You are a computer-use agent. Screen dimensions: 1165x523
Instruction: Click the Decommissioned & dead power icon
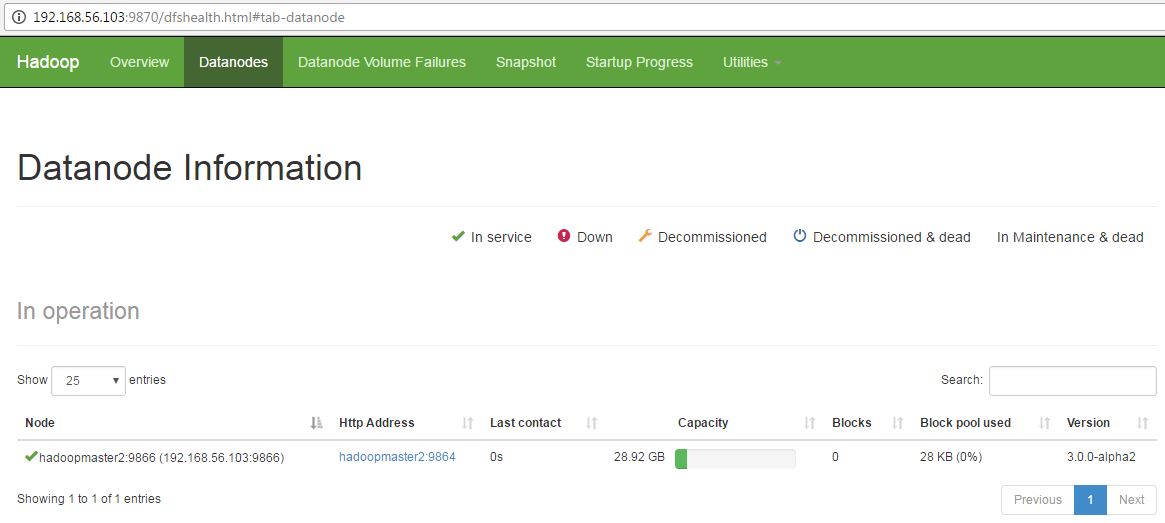[799, 236]
